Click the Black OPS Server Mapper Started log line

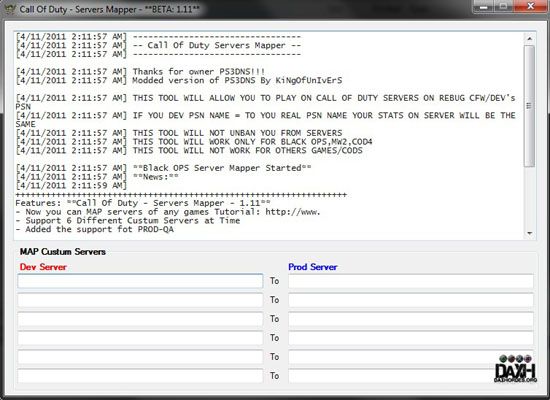(163, 168)
